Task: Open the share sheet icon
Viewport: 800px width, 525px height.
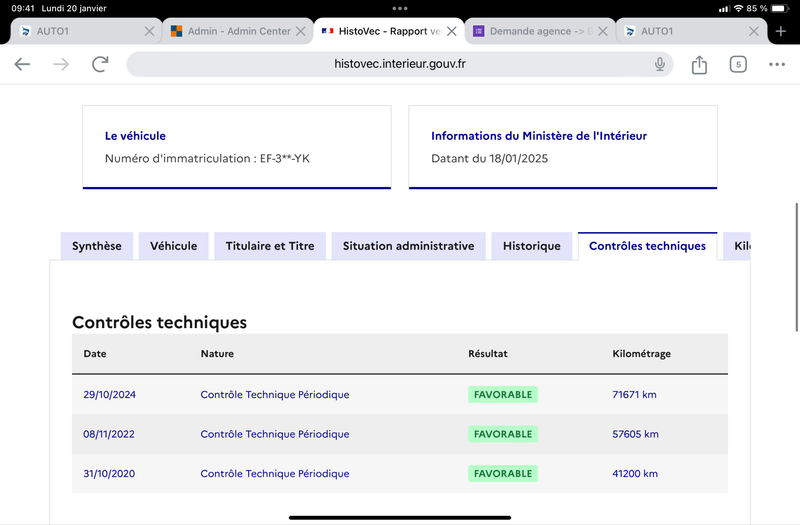Action: [699, 64]
